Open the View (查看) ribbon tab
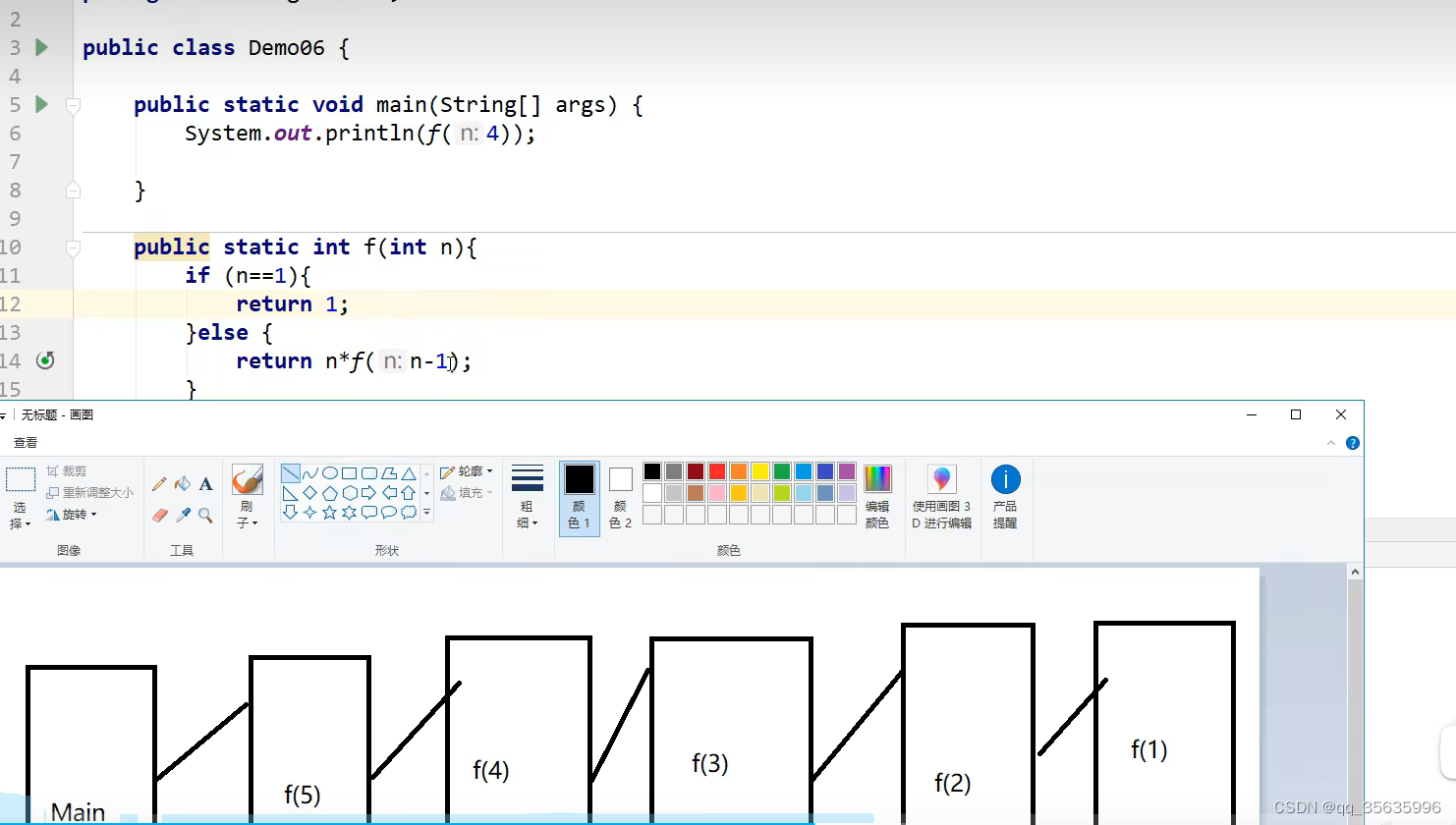Viewport: 1456px width, 825px height. (26, 443)
